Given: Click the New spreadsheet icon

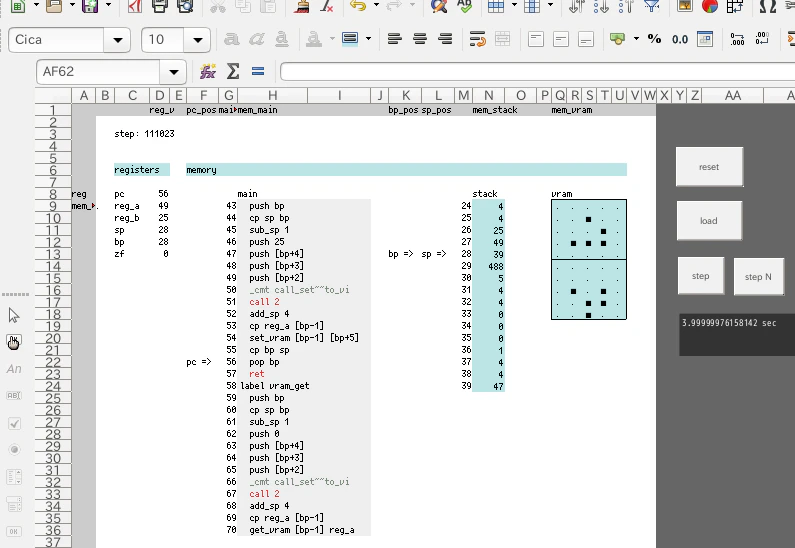Looking at the screenshot, I should pos(18,6).
